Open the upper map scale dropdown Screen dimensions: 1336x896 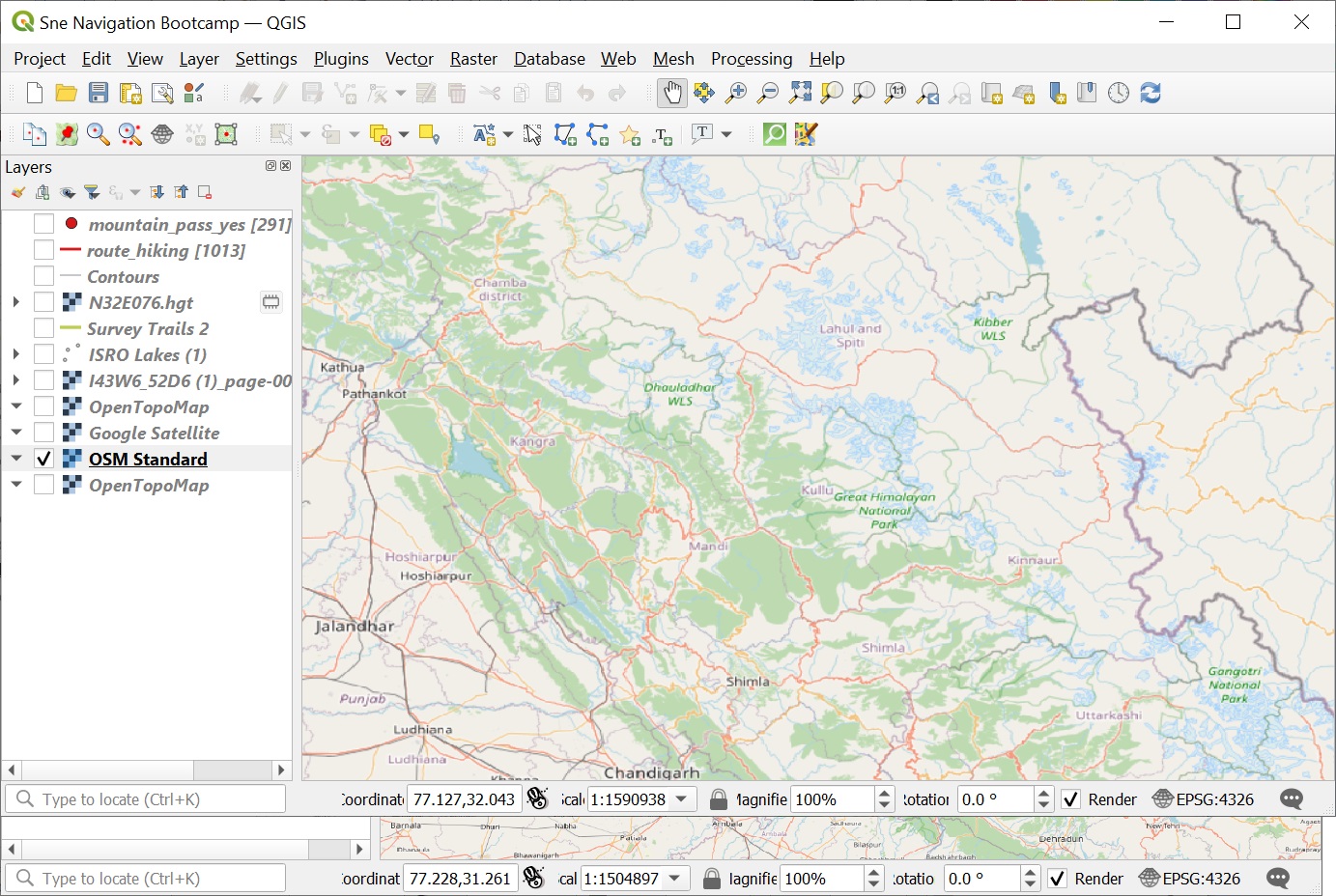682,799
